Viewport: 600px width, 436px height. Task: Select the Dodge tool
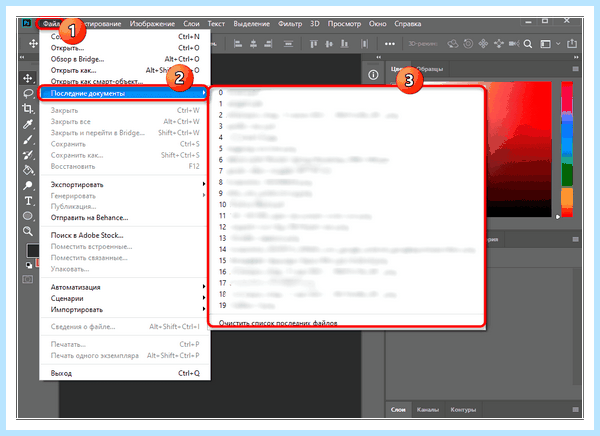point(28,186)
